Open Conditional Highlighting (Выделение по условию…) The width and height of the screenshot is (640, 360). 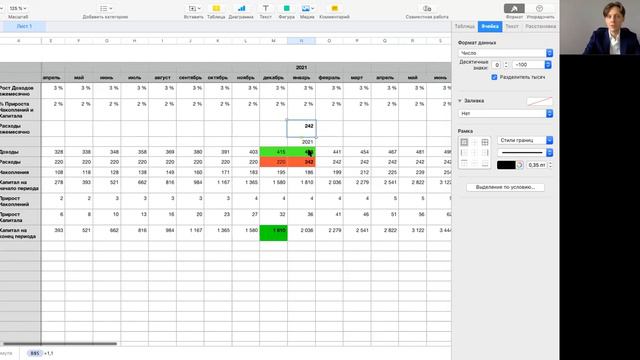(505, 187)
